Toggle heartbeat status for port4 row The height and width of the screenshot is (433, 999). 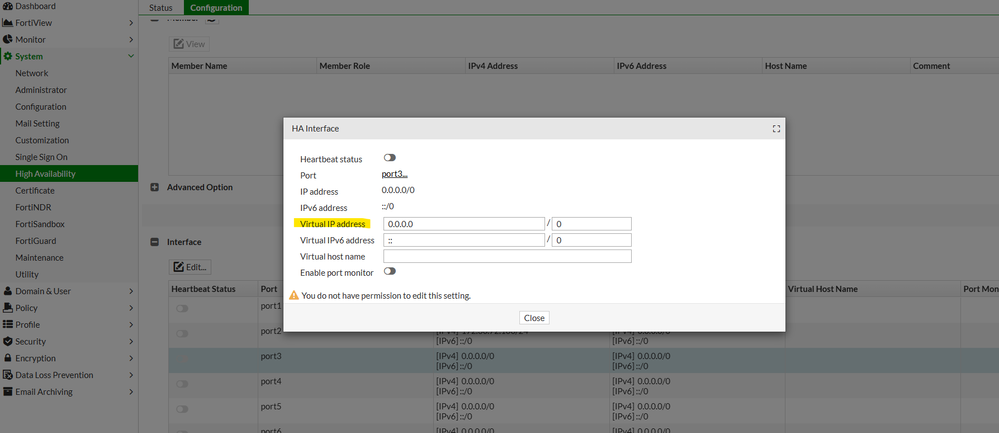182,384
